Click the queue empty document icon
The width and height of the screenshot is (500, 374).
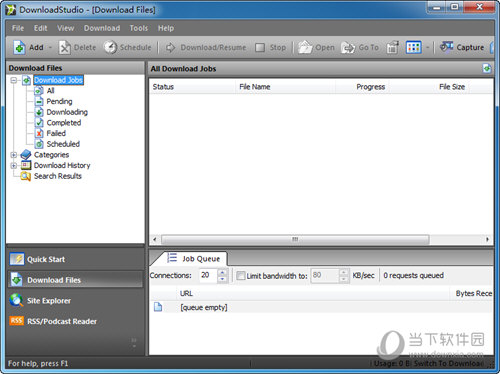[158, 307]
